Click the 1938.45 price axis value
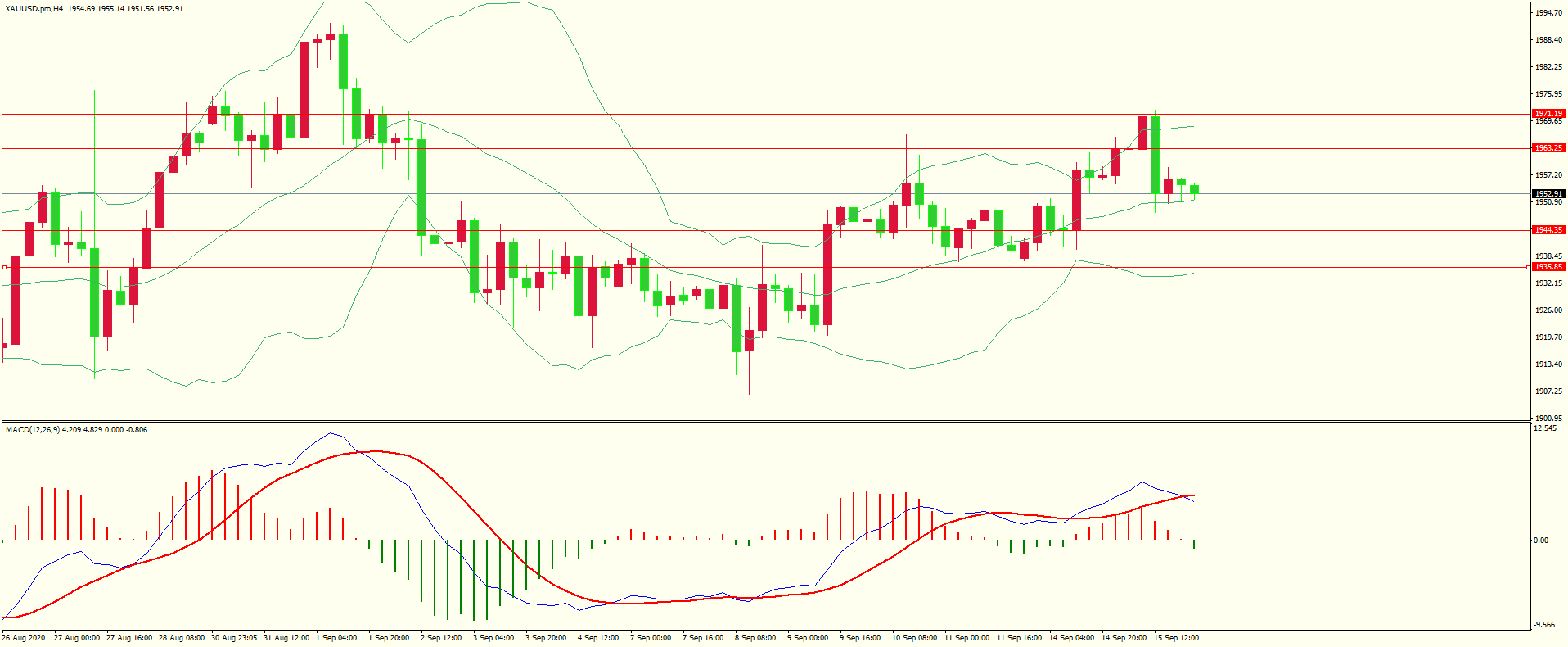 coord(1549,256)
